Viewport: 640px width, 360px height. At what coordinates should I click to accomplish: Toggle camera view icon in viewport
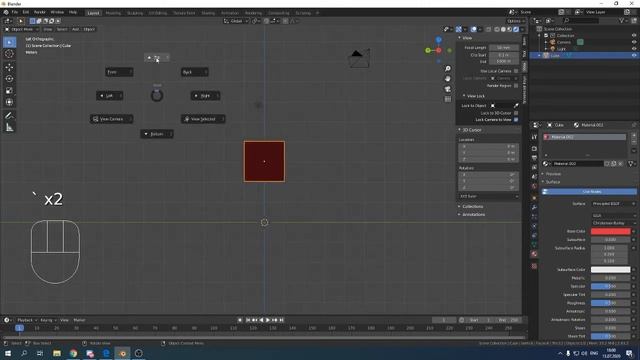448,89
